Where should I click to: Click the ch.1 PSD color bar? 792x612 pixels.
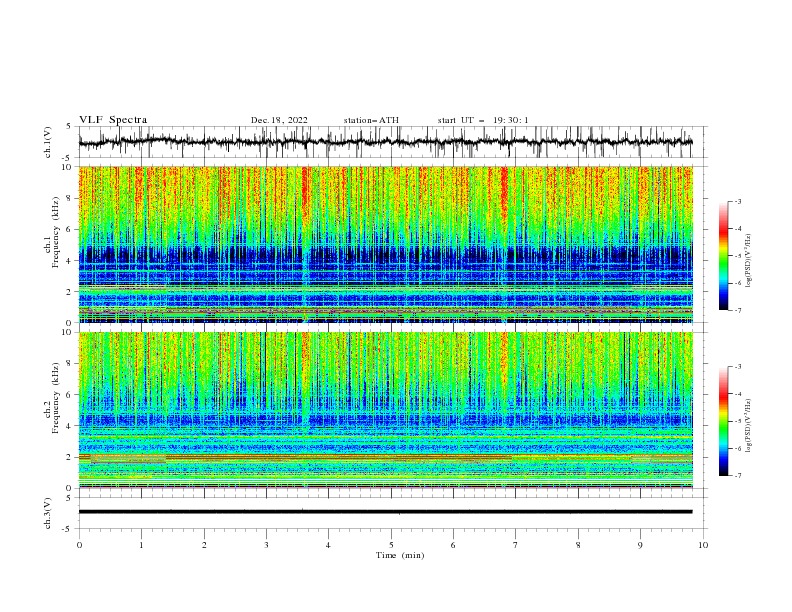[724, 256]
